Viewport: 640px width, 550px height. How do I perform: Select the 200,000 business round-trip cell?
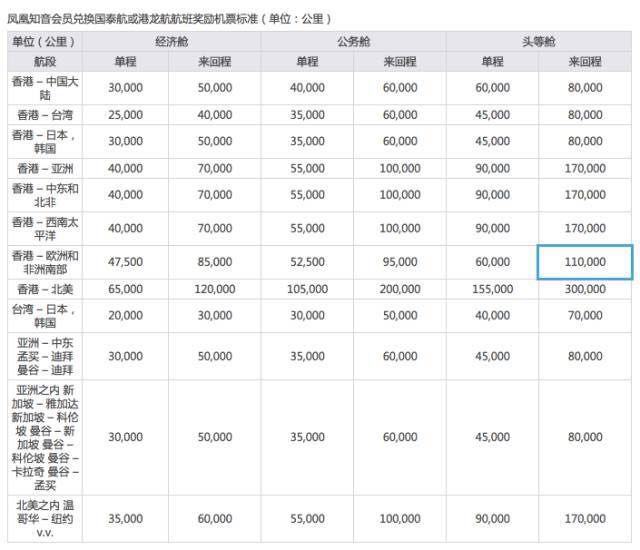(x=400, y=289)
